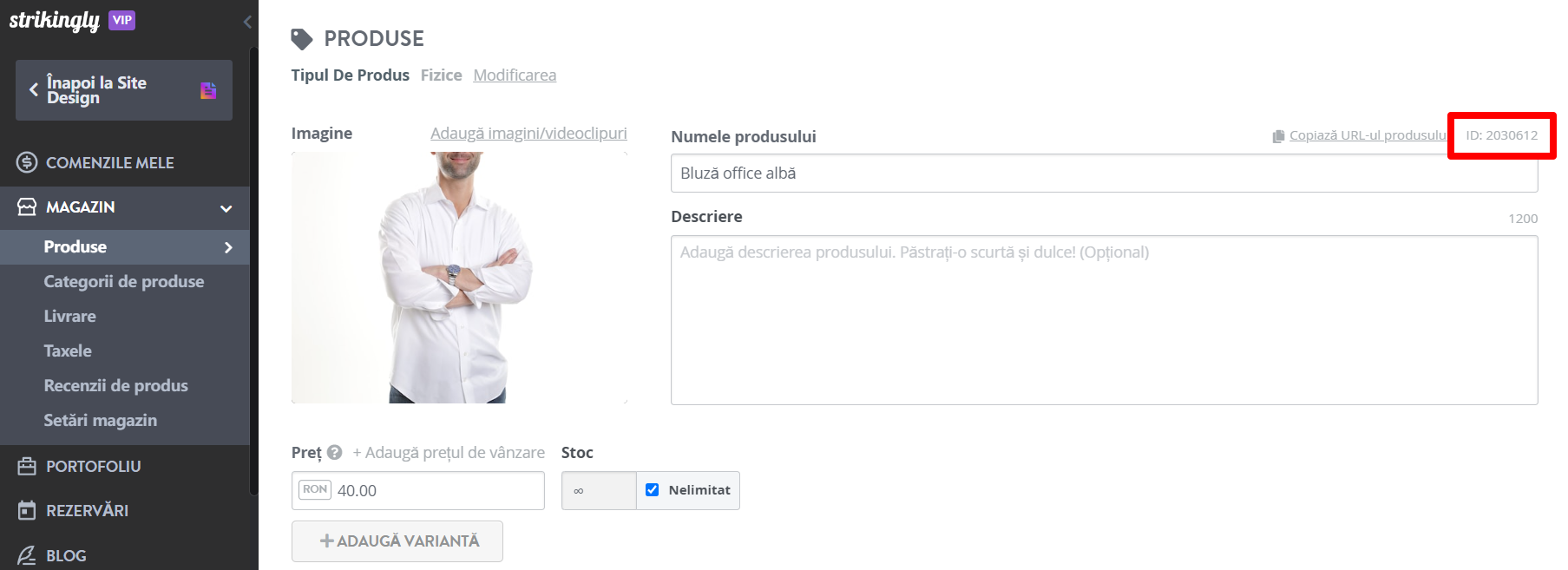This screenshot has height=570, width=1568.
Task: Go to Setări magazin
Action: [x=101, y=420]
